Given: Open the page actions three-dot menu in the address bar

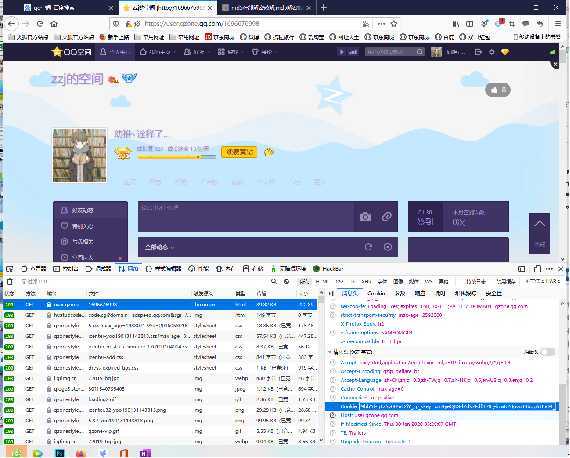Looking at the screenshot, I should click(381, 24).
